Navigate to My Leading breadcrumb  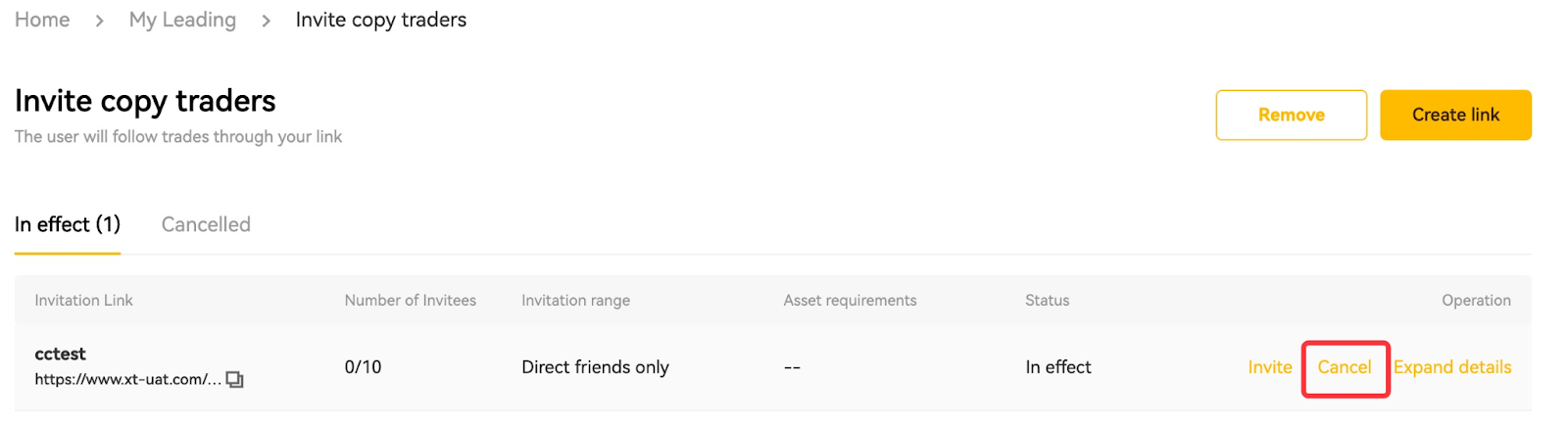[x=182, y=20]
